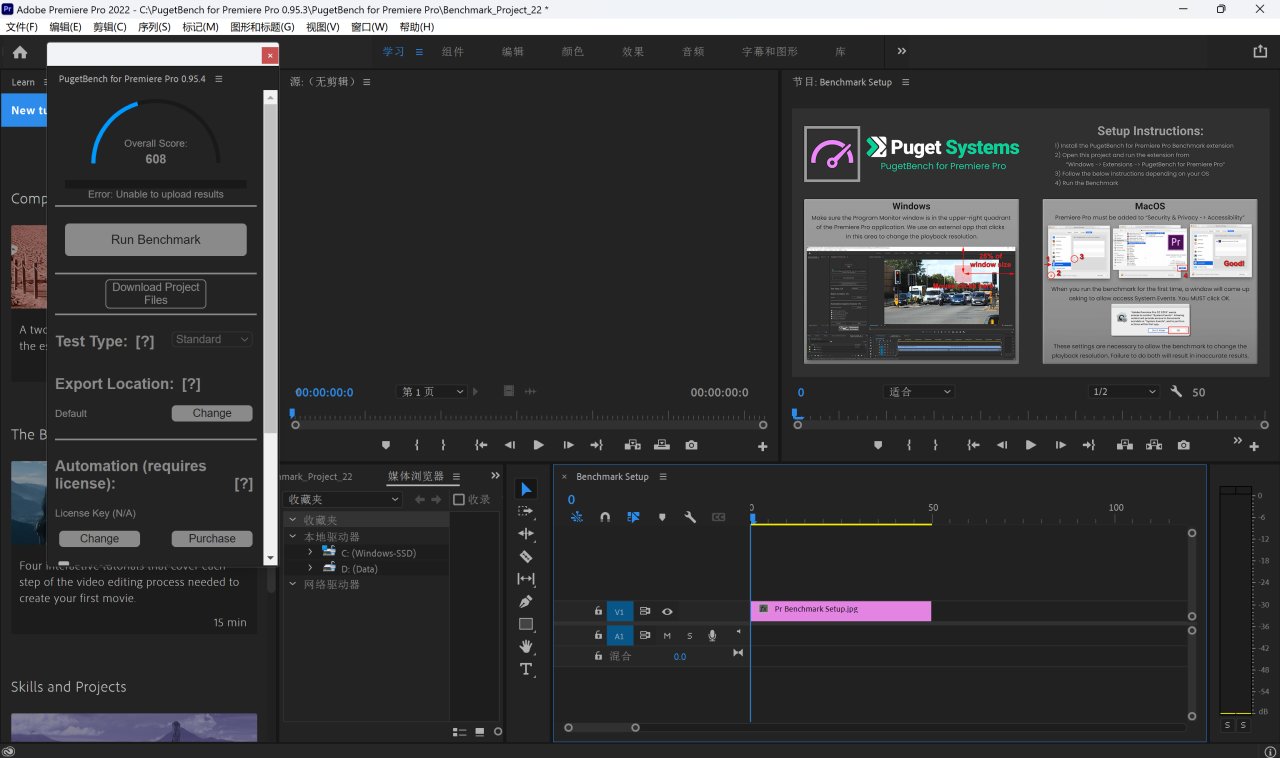Click the Home icon
The height and width of the screenshot is (758, 1280).
click(20, 52)
